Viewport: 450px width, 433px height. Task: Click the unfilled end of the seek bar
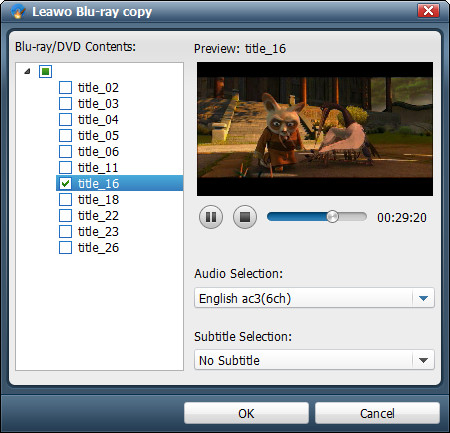(353, 217)
